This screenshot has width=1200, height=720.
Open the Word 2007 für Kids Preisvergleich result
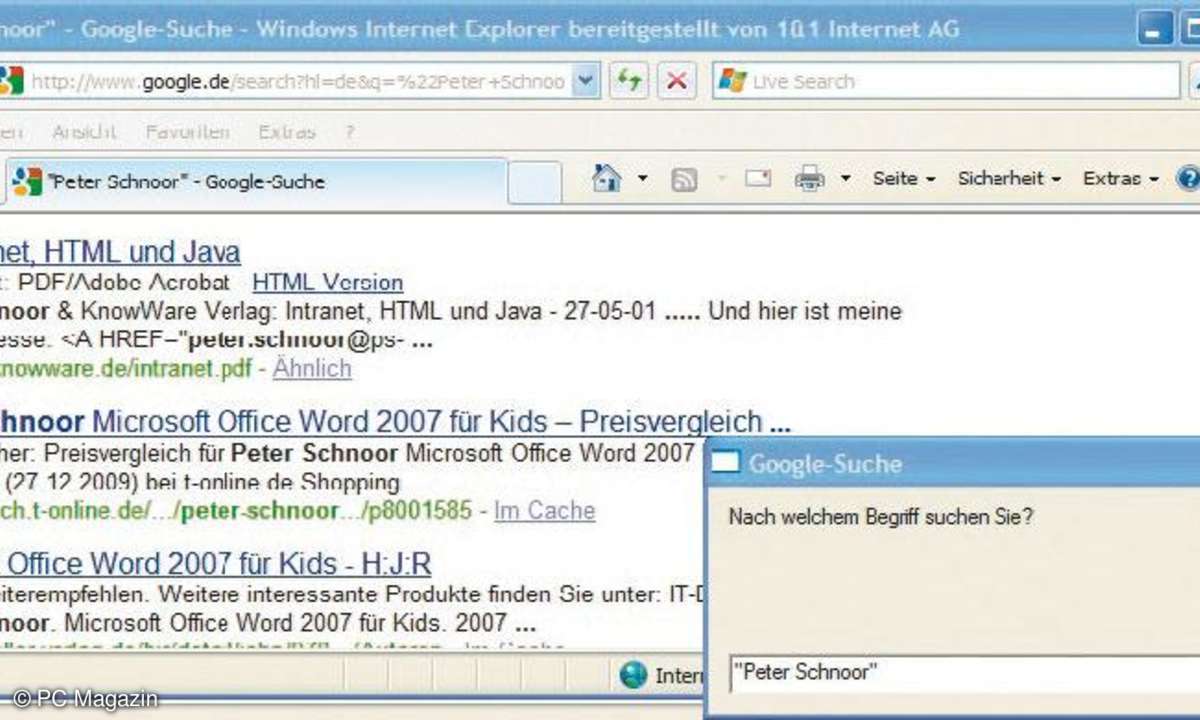(x=395, y=422)
